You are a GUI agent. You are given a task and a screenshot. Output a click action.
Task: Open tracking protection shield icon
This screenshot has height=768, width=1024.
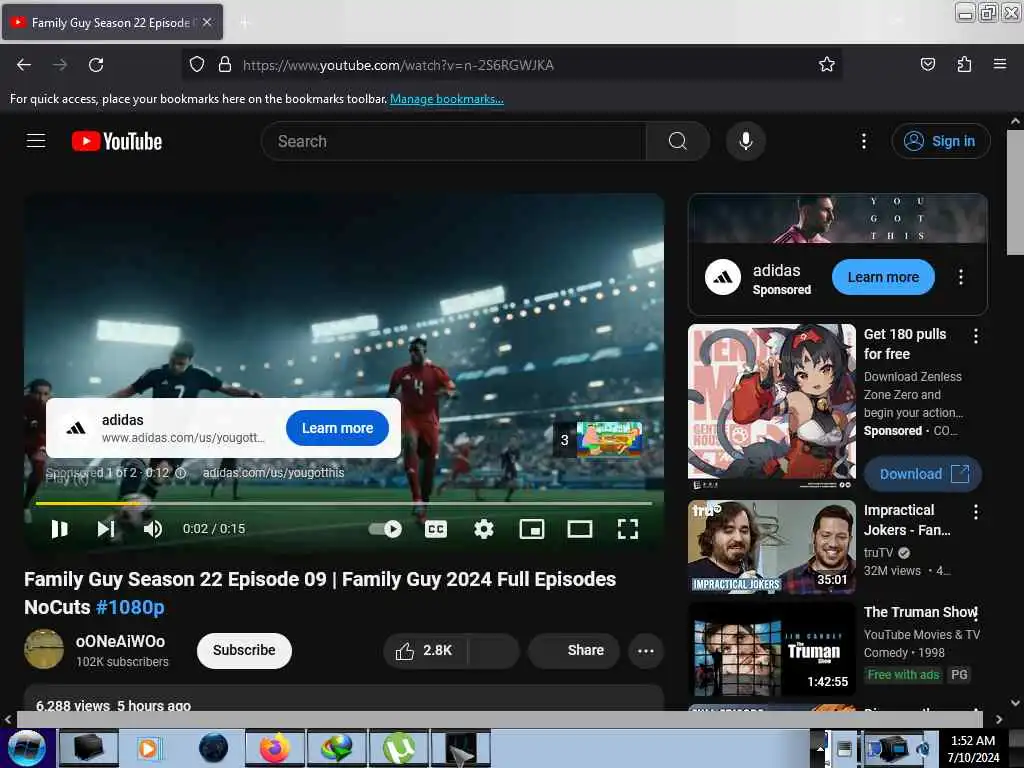pyautogui.click(x=197, y=65)
